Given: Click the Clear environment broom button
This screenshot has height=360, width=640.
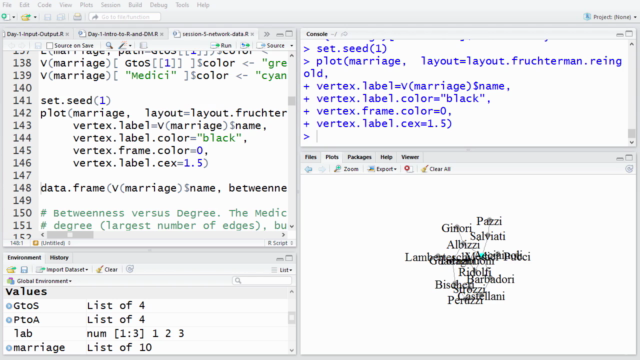Looking at the screenshot, I should tap(107, 269).
